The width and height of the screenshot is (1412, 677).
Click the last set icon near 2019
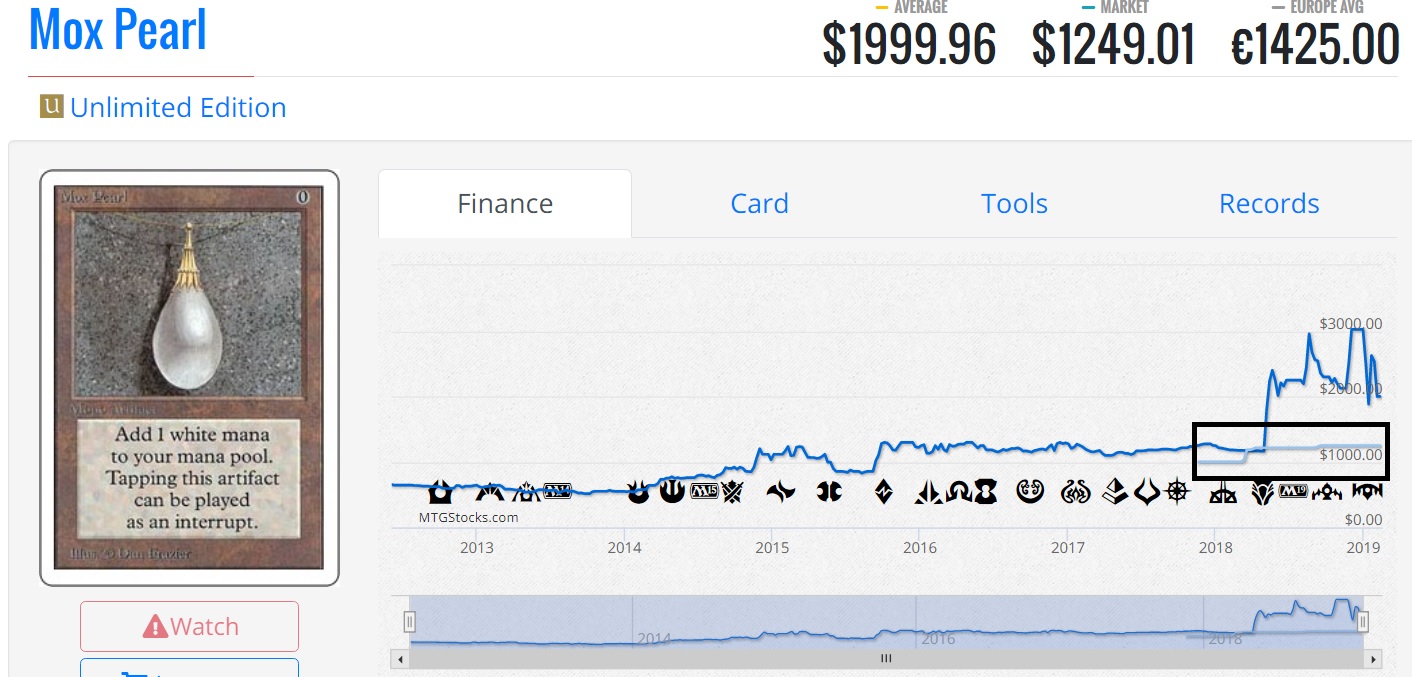coord(1366,491)
